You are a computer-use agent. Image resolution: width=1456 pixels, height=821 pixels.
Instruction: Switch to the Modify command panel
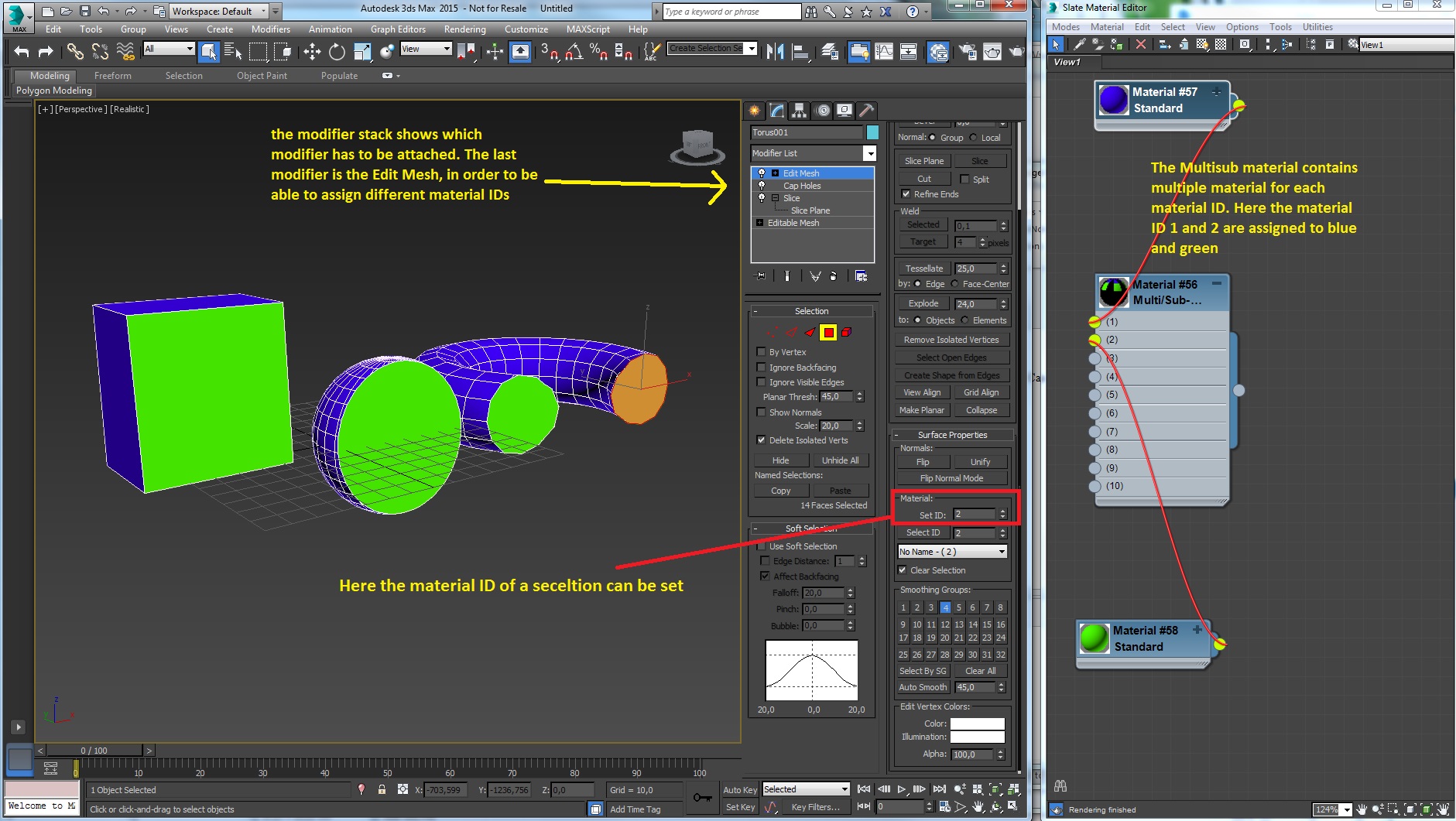point(777,111)
